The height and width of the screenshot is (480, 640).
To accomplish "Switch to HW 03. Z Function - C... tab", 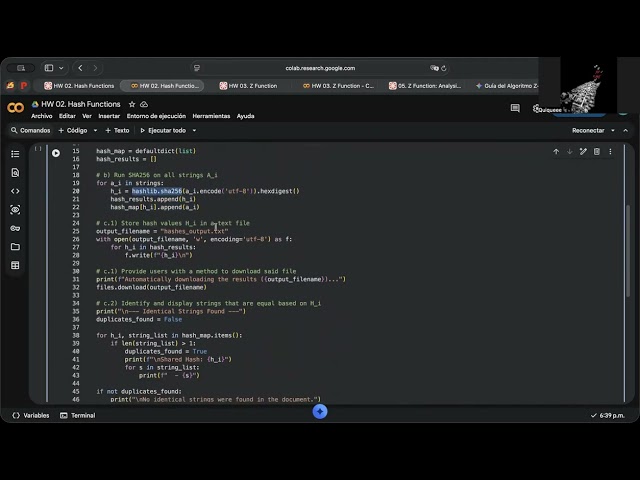I will click(338, 86).
